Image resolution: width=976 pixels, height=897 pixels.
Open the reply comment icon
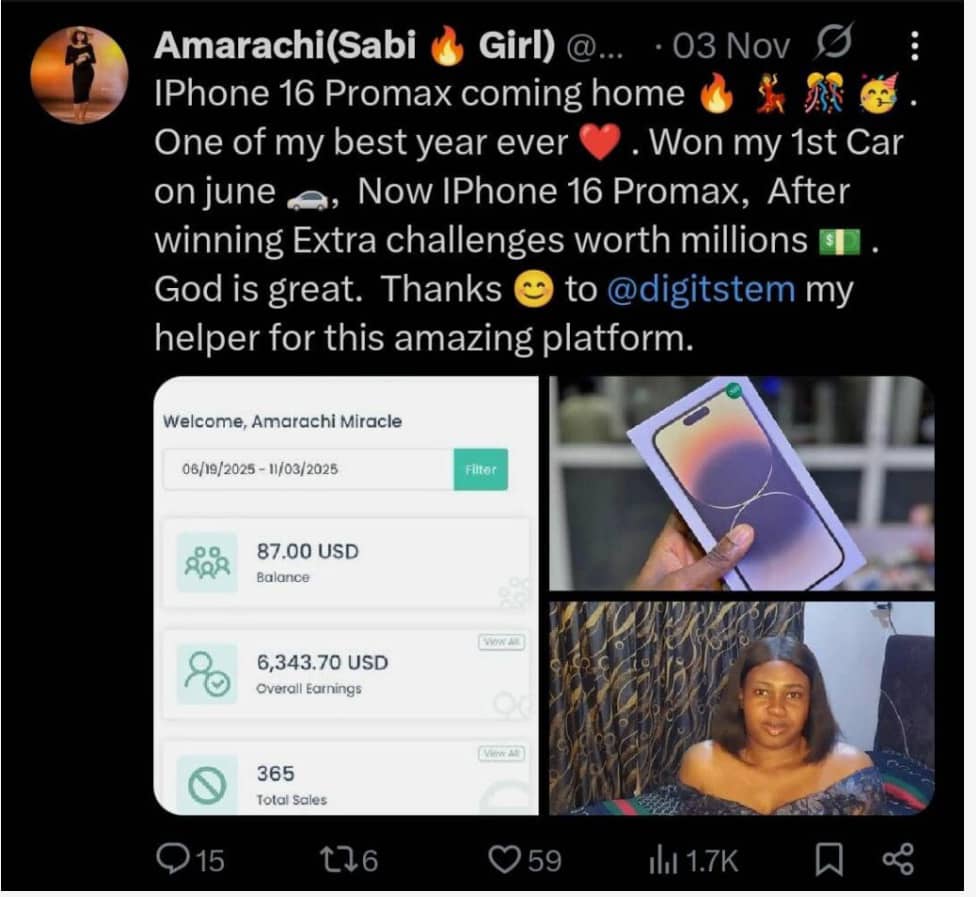point(169,858)
